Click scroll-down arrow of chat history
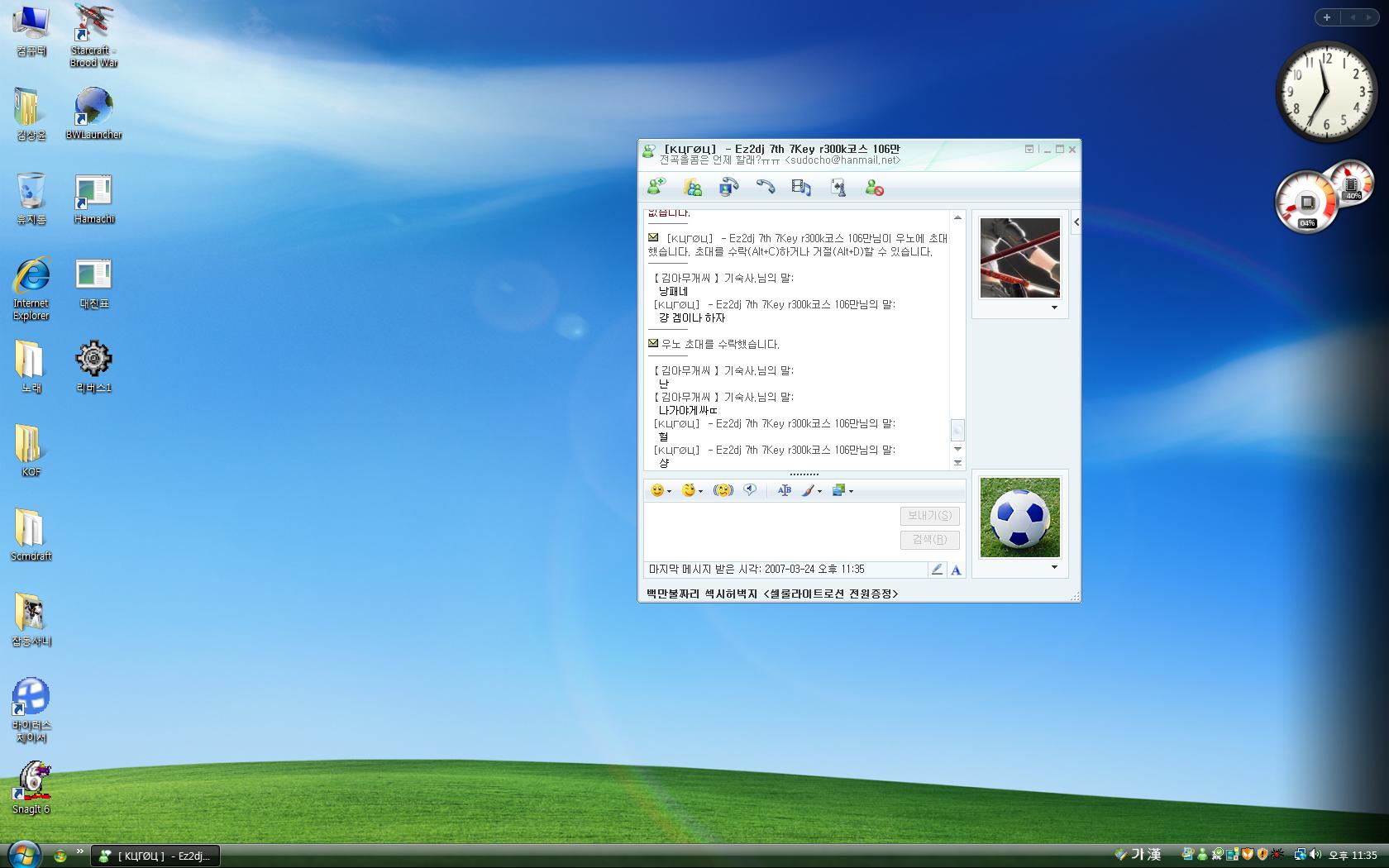This screenshot has width=1389, height=868. pos(957,449)
